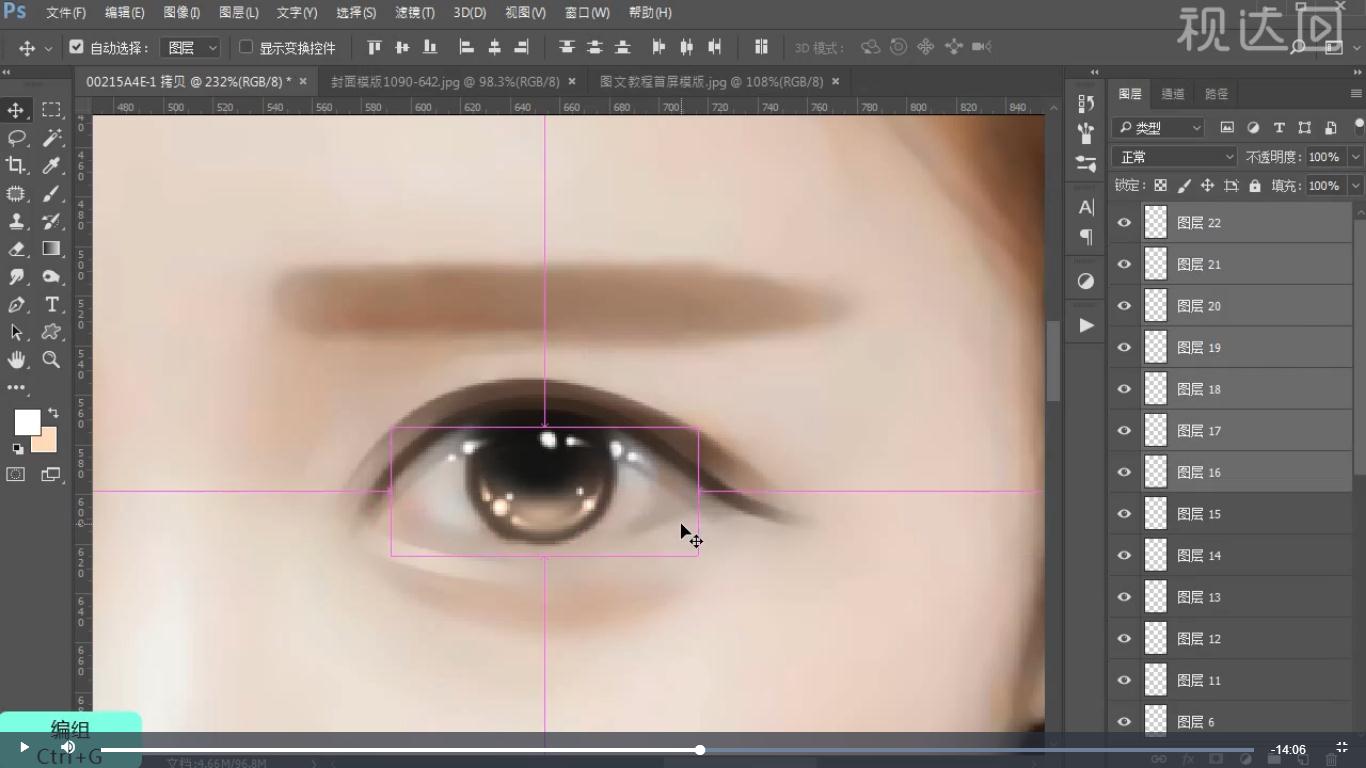Toggle Quick Mask mode icon
The height and width of the screenshot is (768, 1366).
click(x=16, y=474)
